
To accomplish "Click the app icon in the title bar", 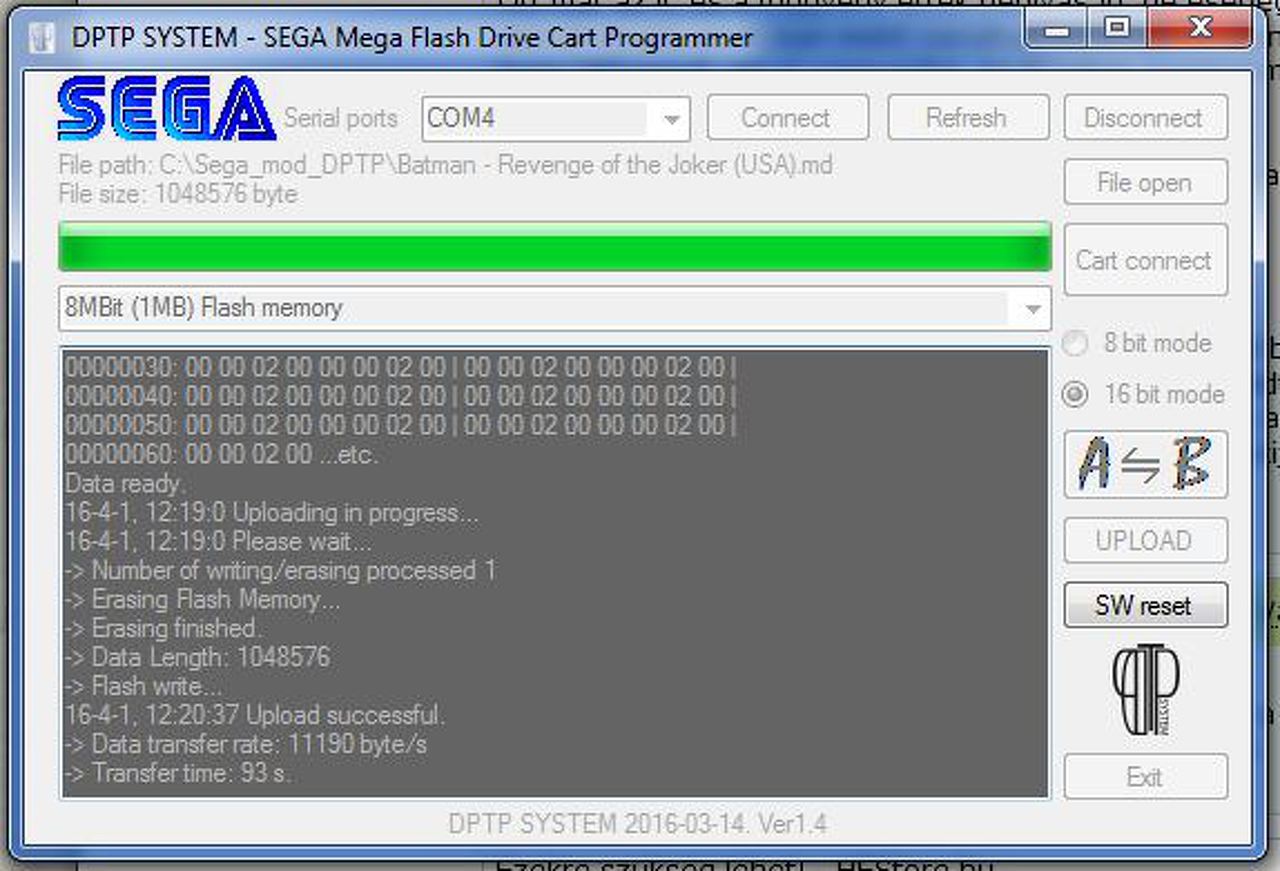I will coord(42,39).
